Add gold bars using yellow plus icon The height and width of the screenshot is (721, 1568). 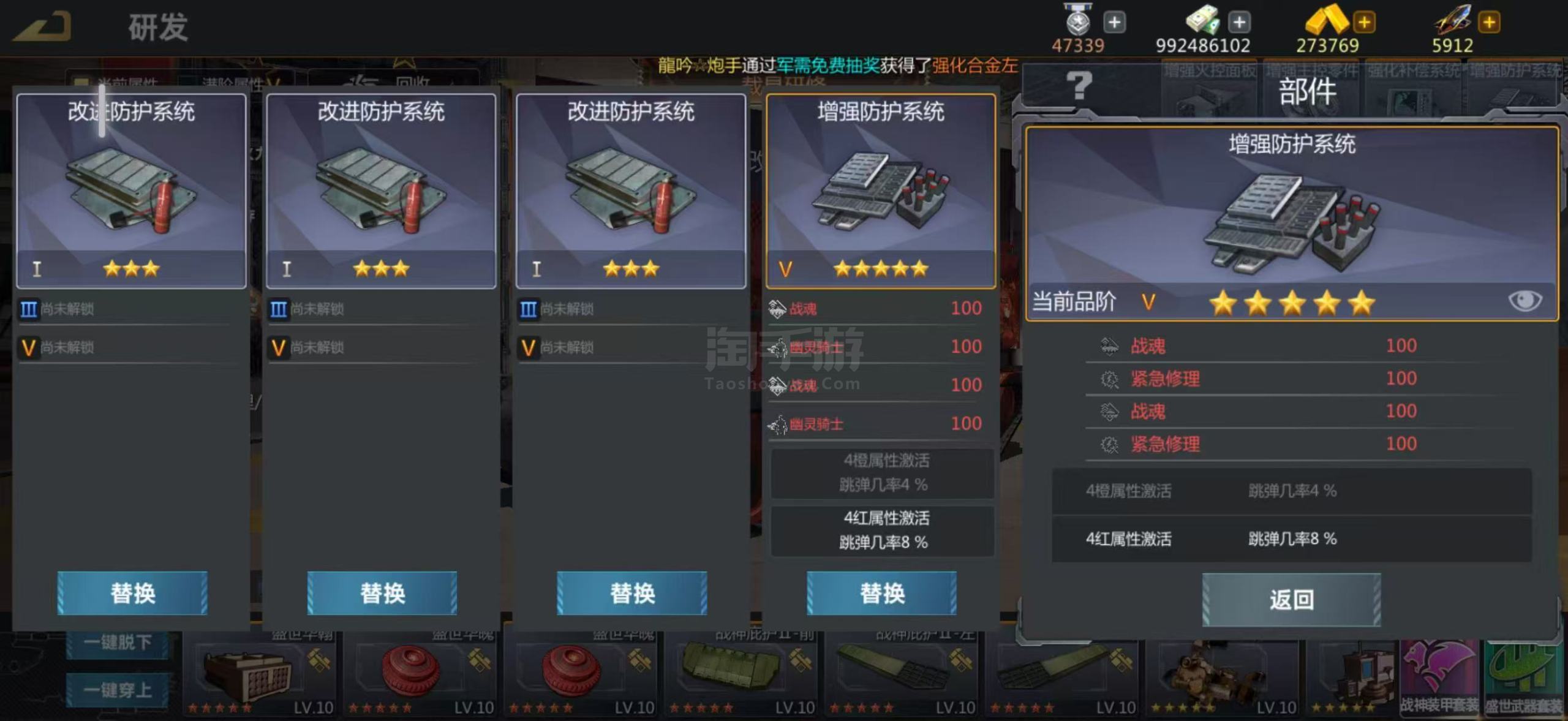pos(1364,23)
